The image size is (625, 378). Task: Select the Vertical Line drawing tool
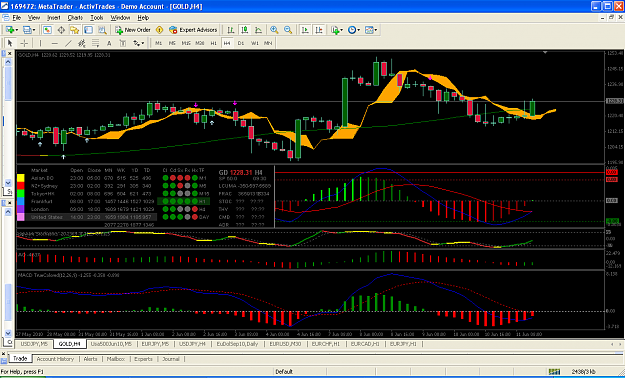pyautogui.click(x=40, y=43)
